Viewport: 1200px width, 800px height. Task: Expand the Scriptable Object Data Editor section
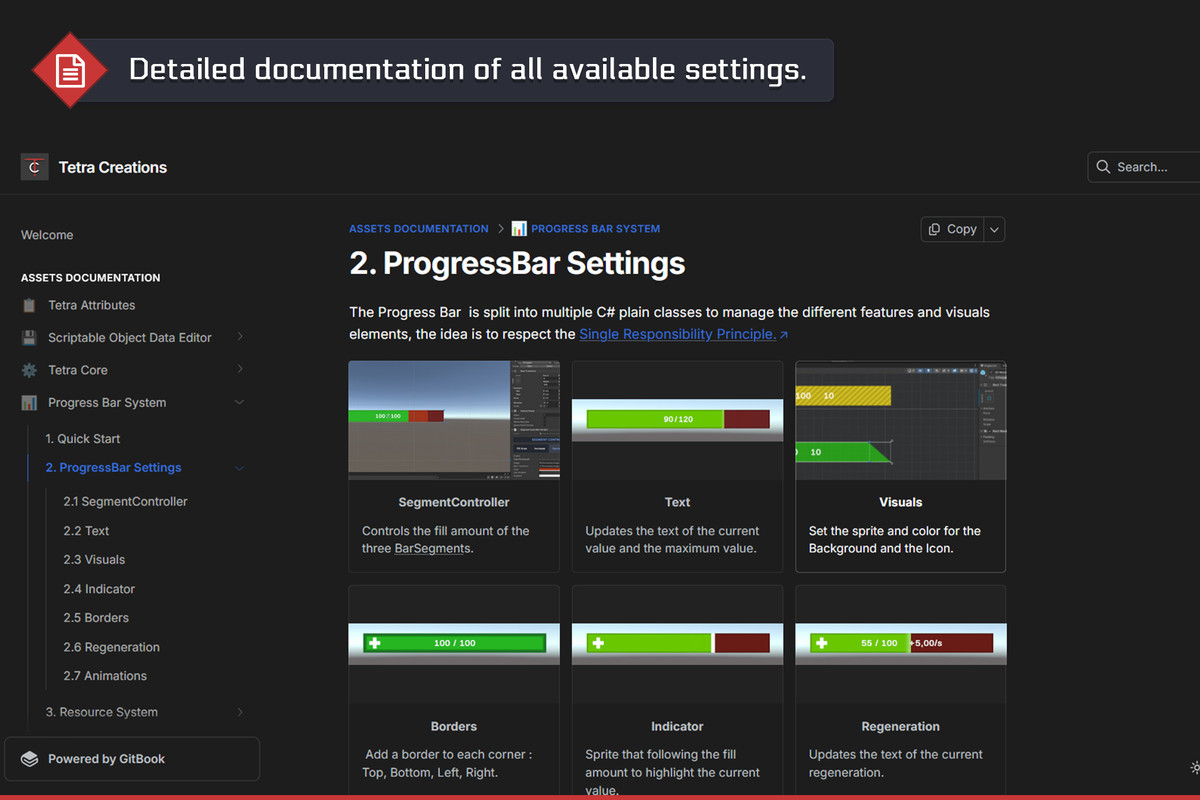(x=240, y=338)
